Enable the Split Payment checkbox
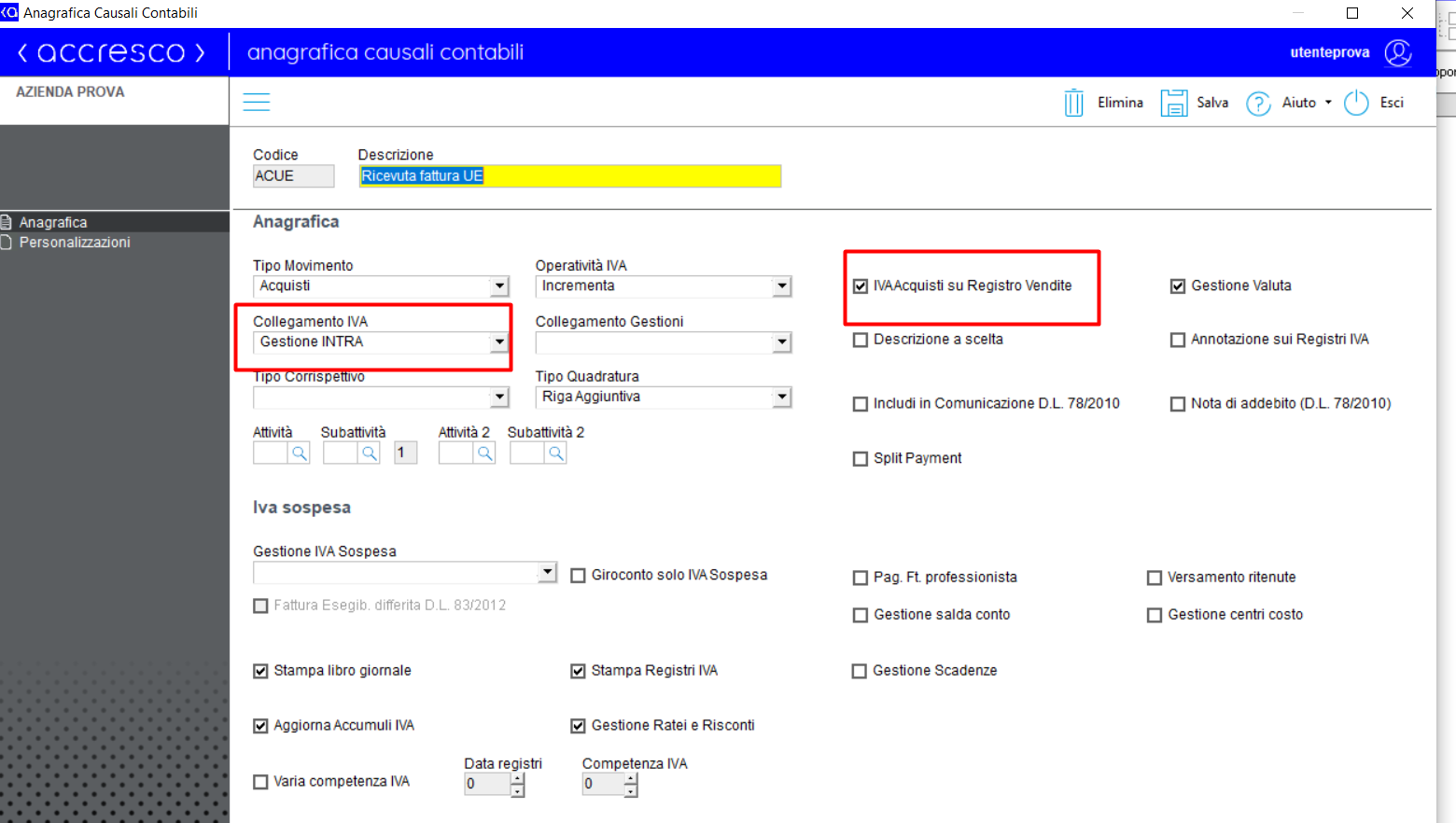This screenshot has width=1456, height=823. [861, 459]
